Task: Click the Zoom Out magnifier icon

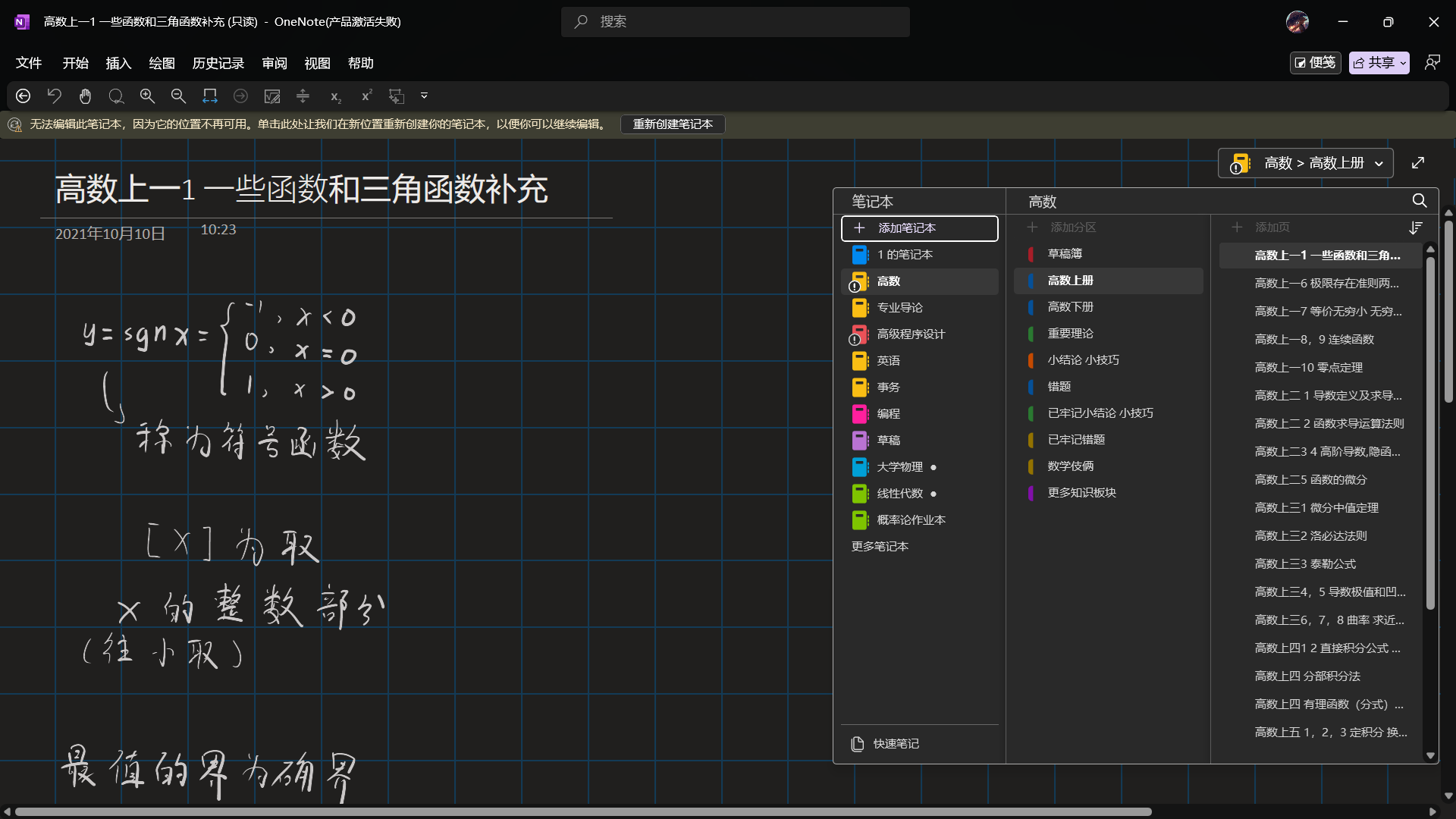Action: (x=178, y=96)
